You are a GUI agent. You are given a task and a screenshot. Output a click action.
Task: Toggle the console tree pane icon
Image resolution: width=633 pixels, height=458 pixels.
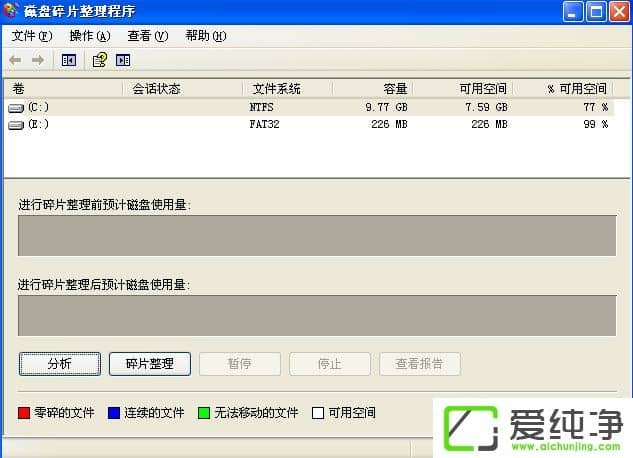click(69, 60)
